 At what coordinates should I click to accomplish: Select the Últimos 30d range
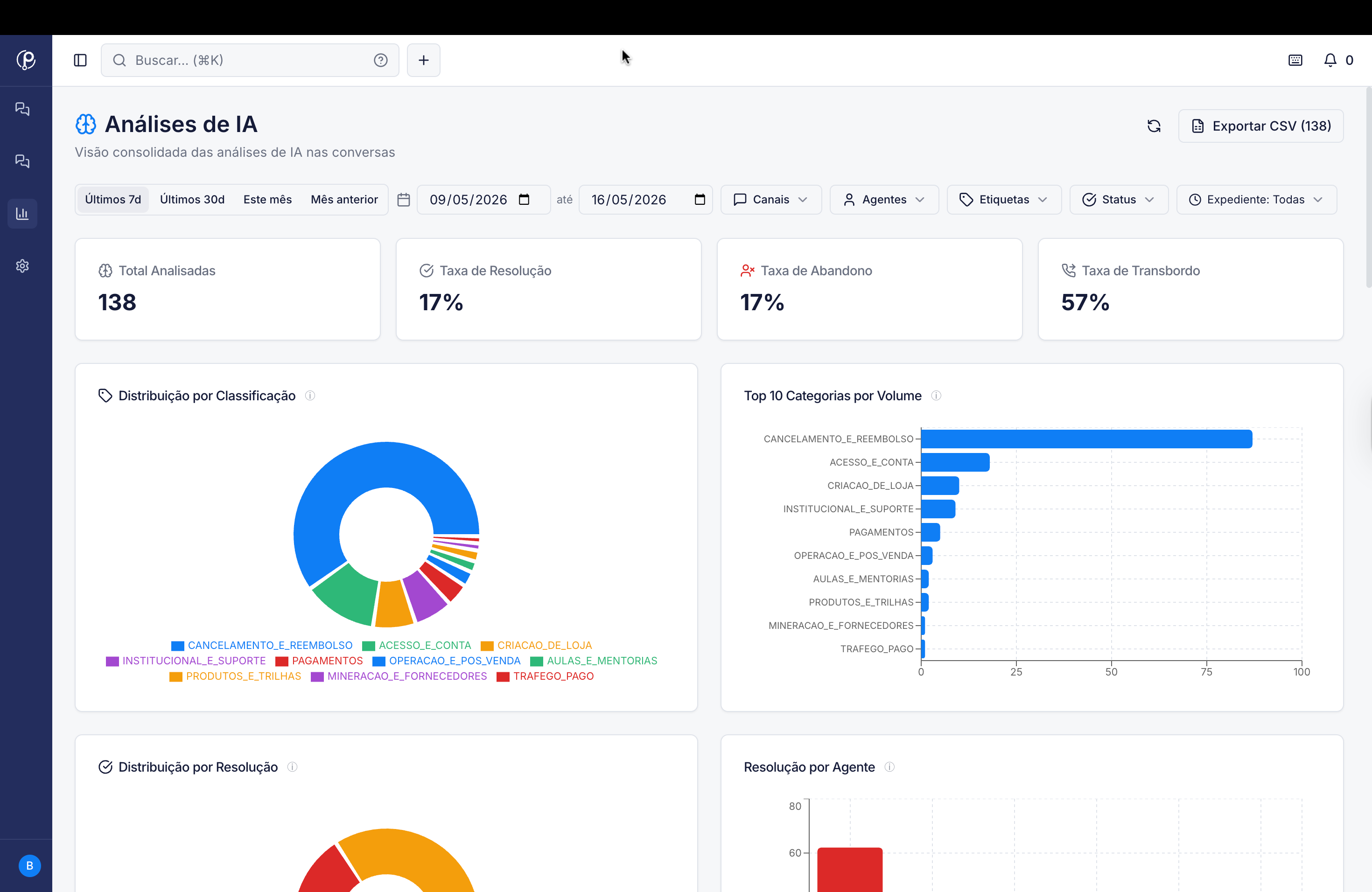click(192, 199)
